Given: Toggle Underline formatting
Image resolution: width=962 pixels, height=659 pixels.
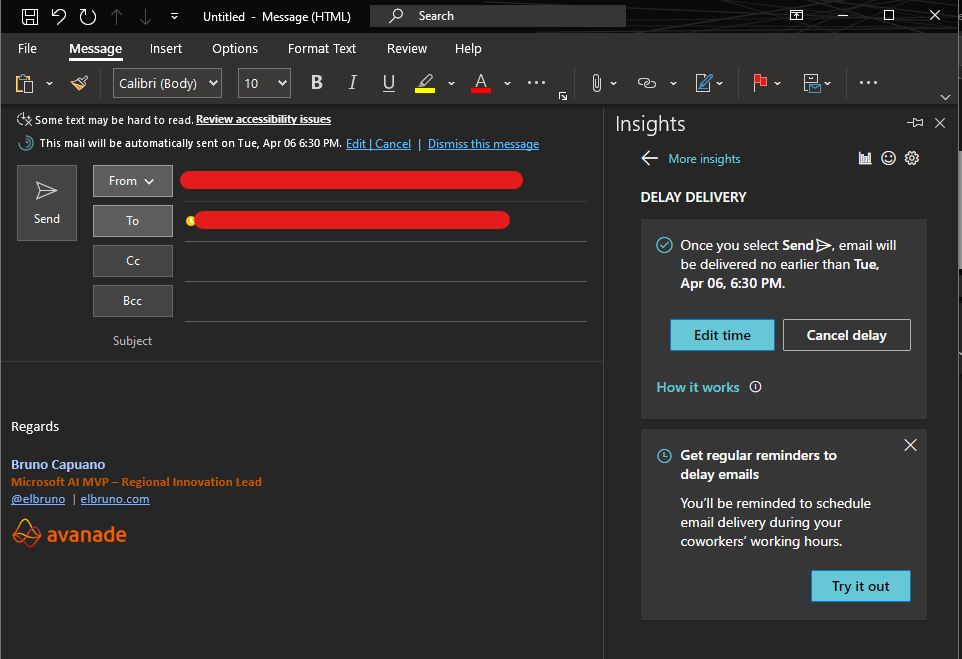Looking at the screenshot, I should (x=389, y=83).
